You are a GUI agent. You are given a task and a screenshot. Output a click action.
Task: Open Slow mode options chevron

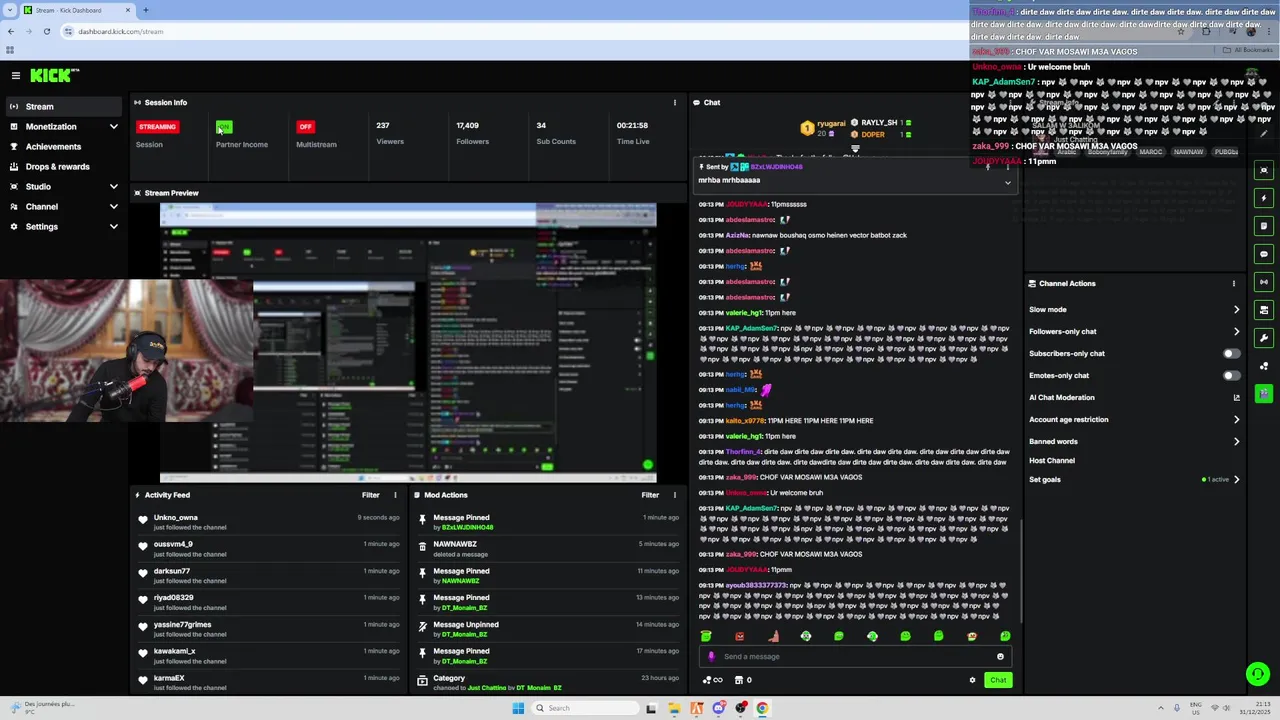1236,310
